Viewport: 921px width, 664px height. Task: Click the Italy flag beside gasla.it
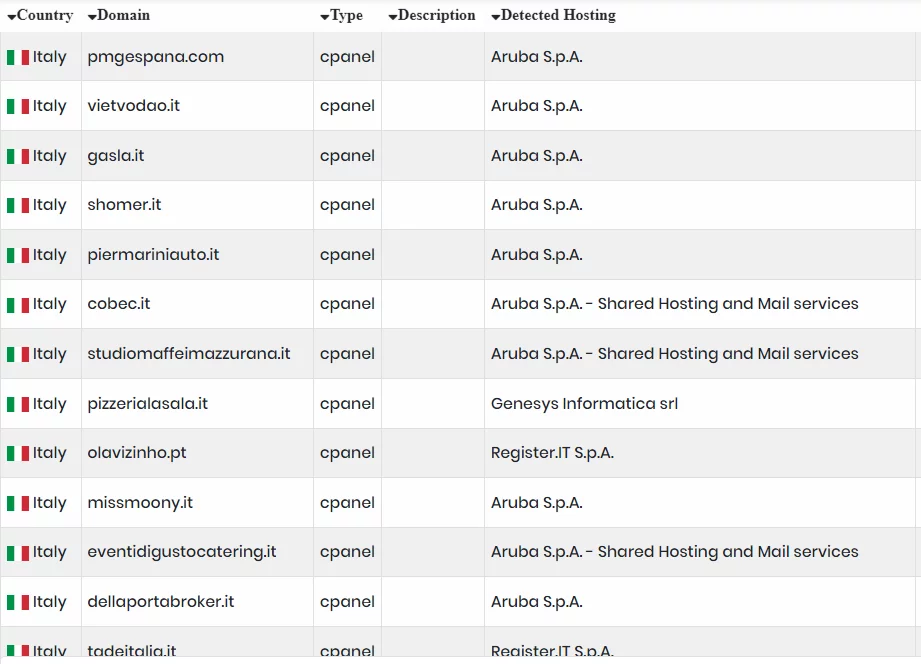tap(18, 156)
